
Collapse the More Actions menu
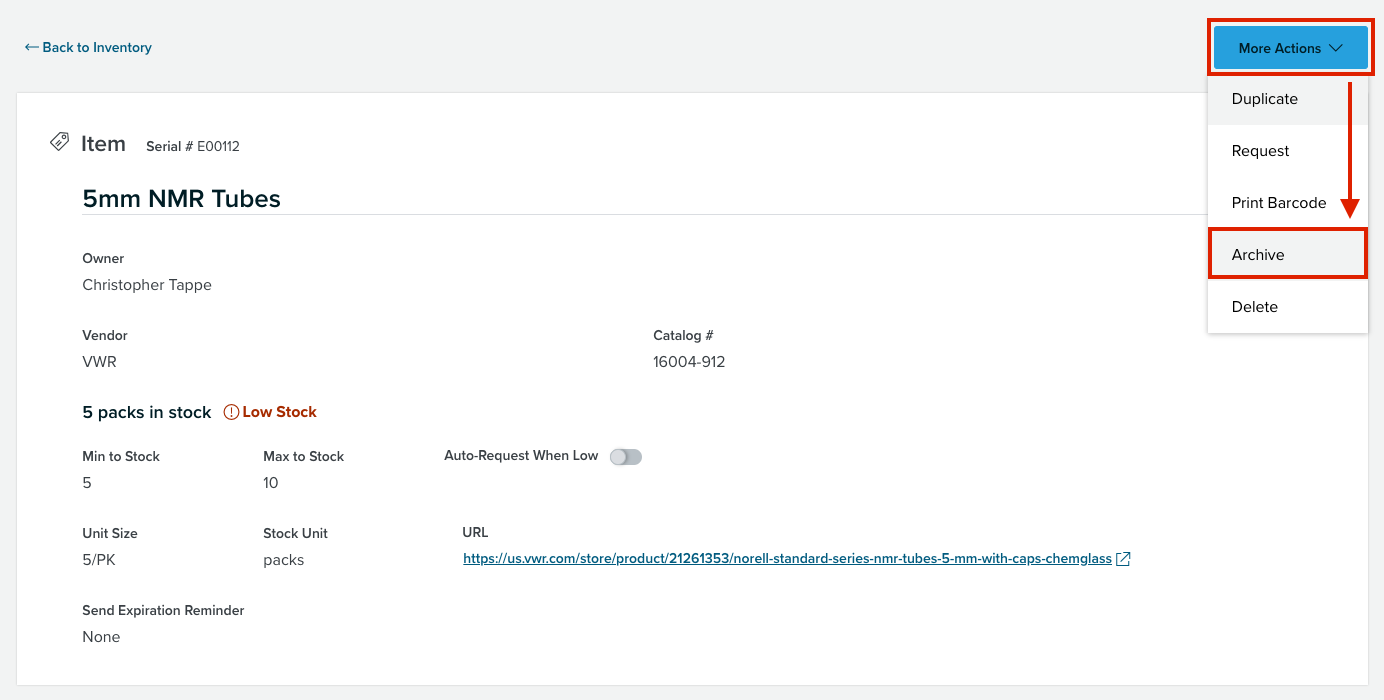pyautogui.click(x=1290, y=47)
